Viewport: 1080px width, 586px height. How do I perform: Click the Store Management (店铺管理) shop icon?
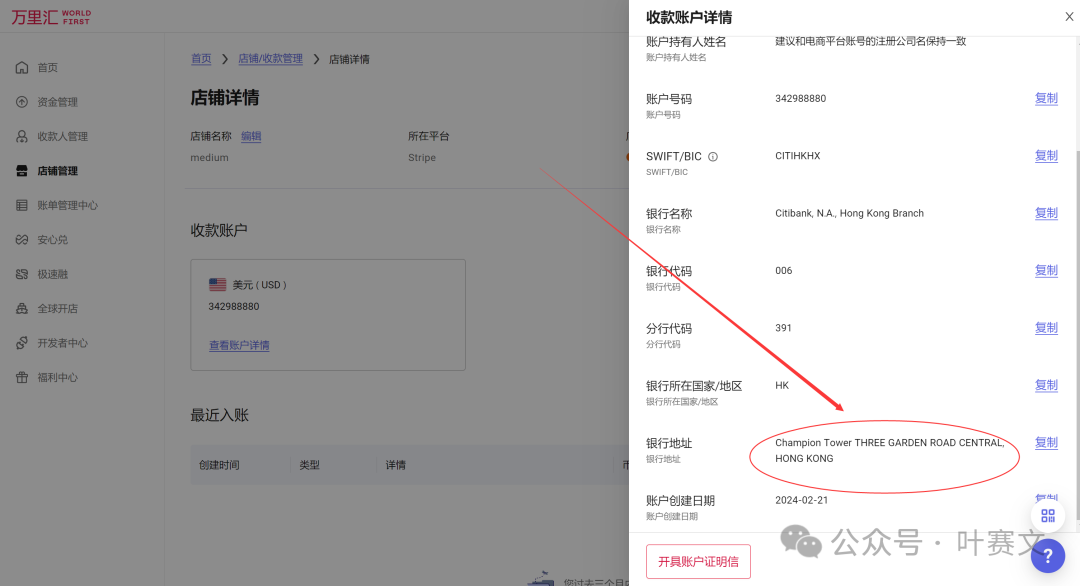(x=22, y=171)
